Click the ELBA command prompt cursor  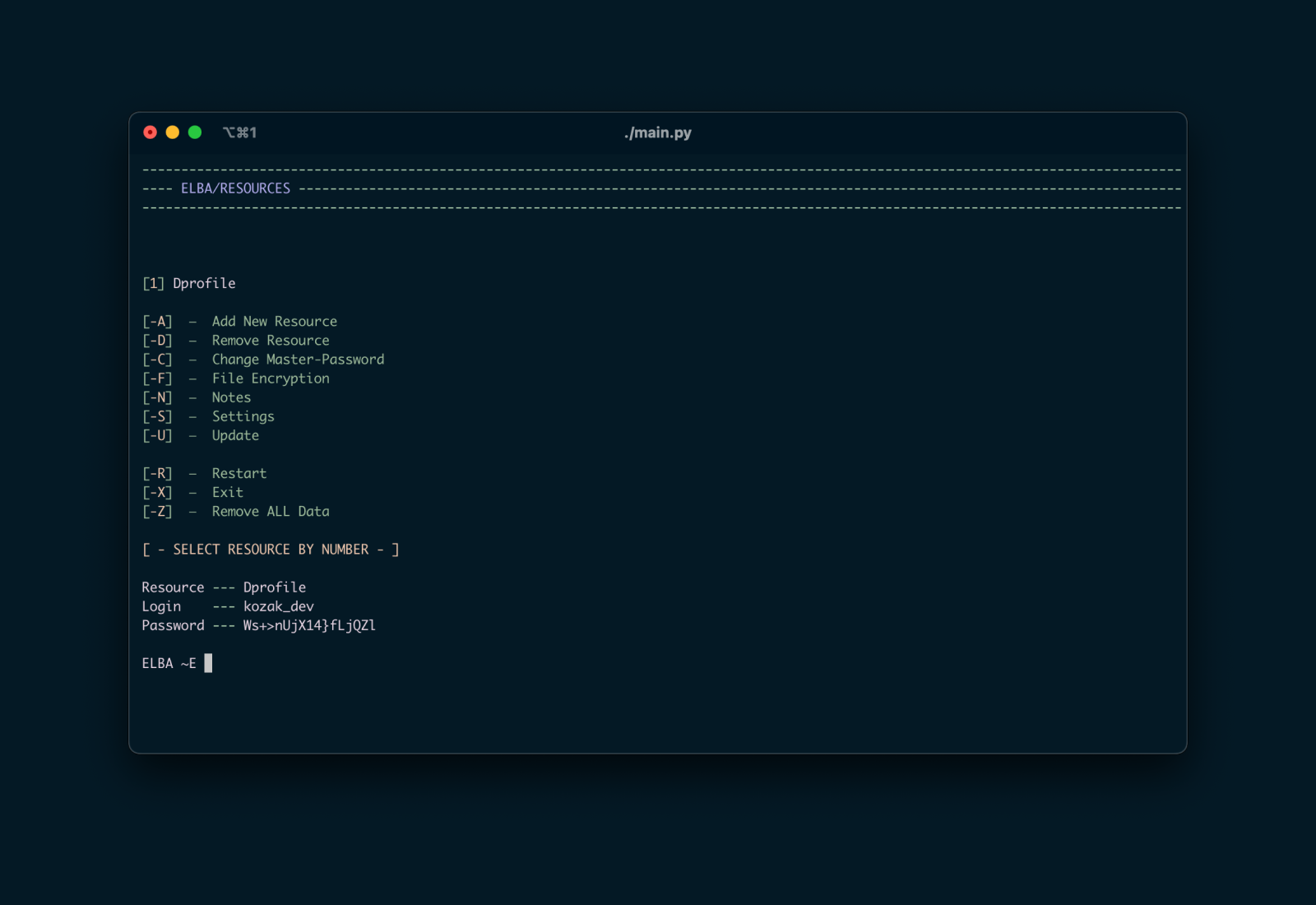(x=208, y=663)
